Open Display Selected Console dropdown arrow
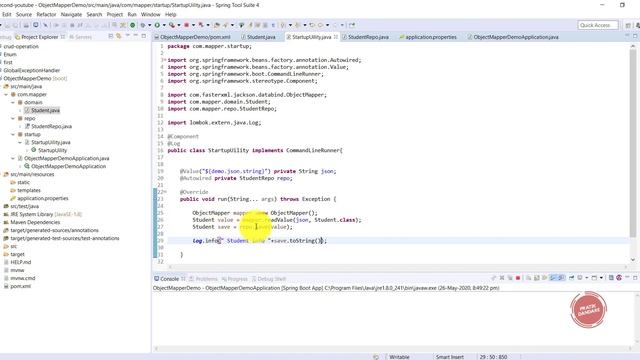 click(587, 278)
